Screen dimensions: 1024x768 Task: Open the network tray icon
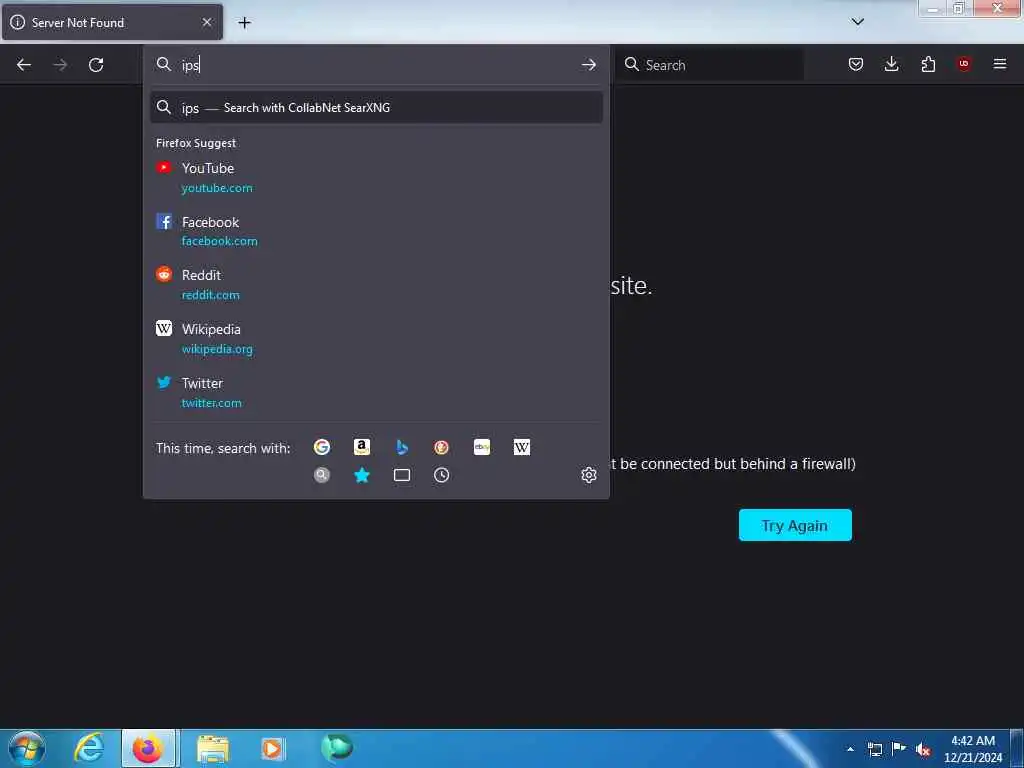pyautogui.click(x=874, y=749)
